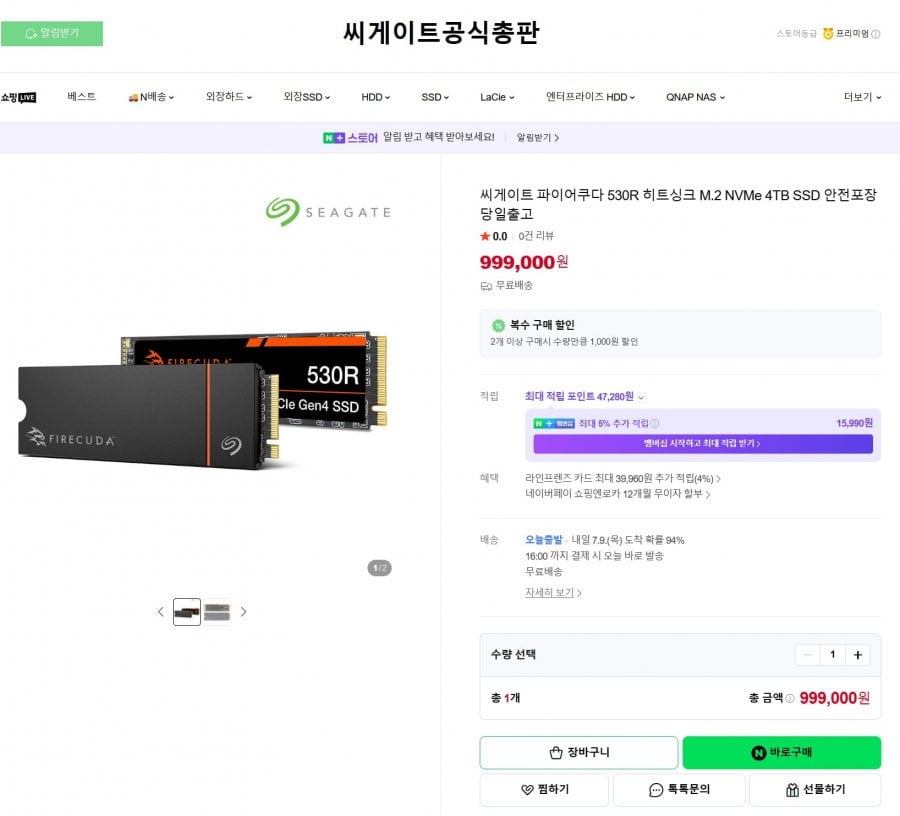Click the 999,000원 total amount value

click(x=835, y=698)
